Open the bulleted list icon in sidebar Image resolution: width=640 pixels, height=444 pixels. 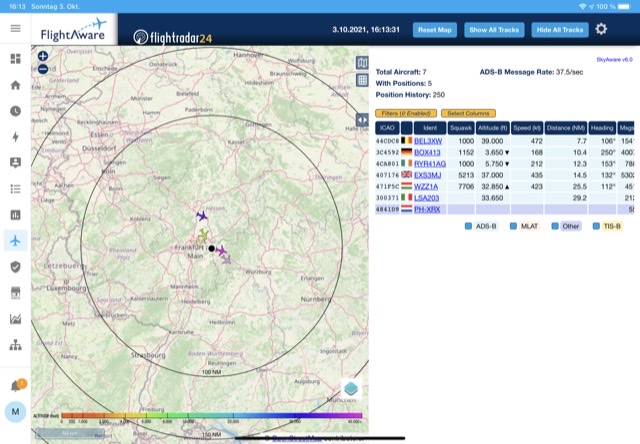click(x=16, y=189)
